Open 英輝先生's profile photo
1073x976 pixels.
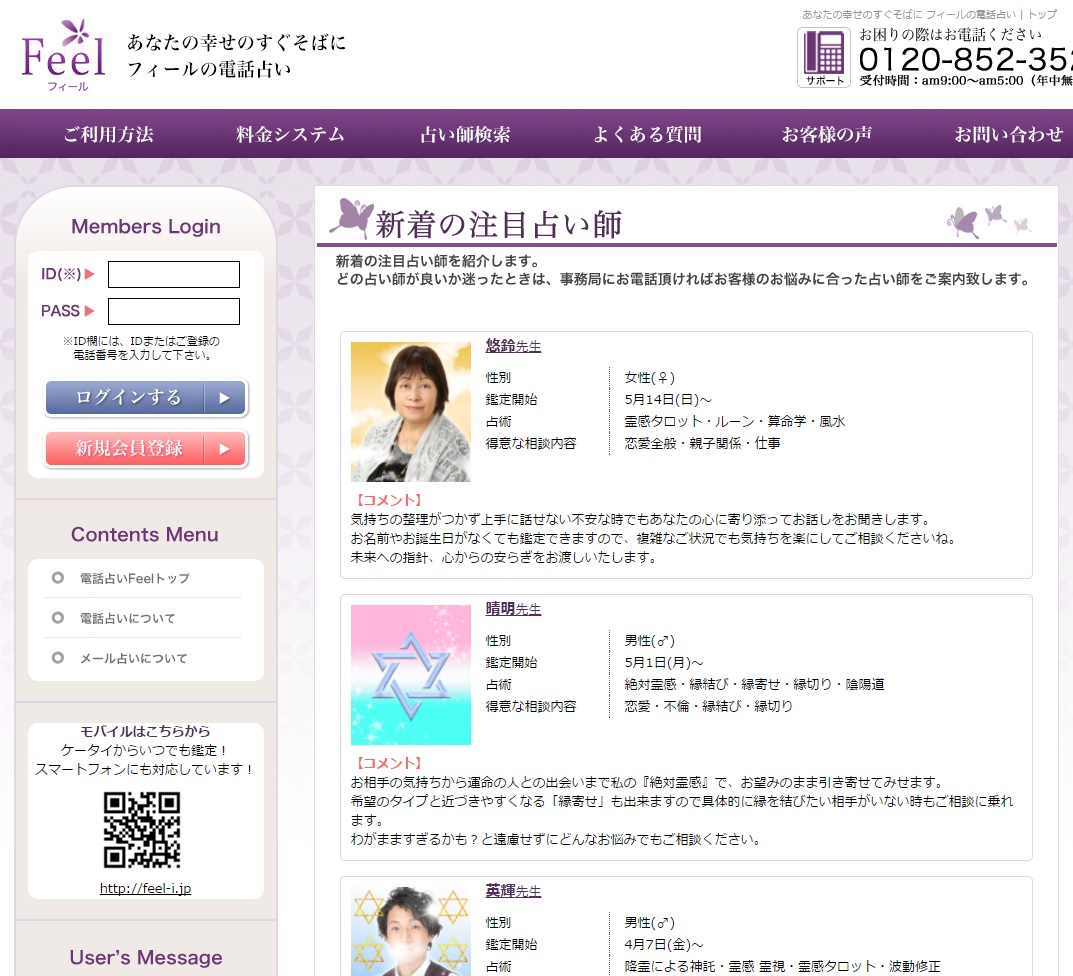coord(410,930)
